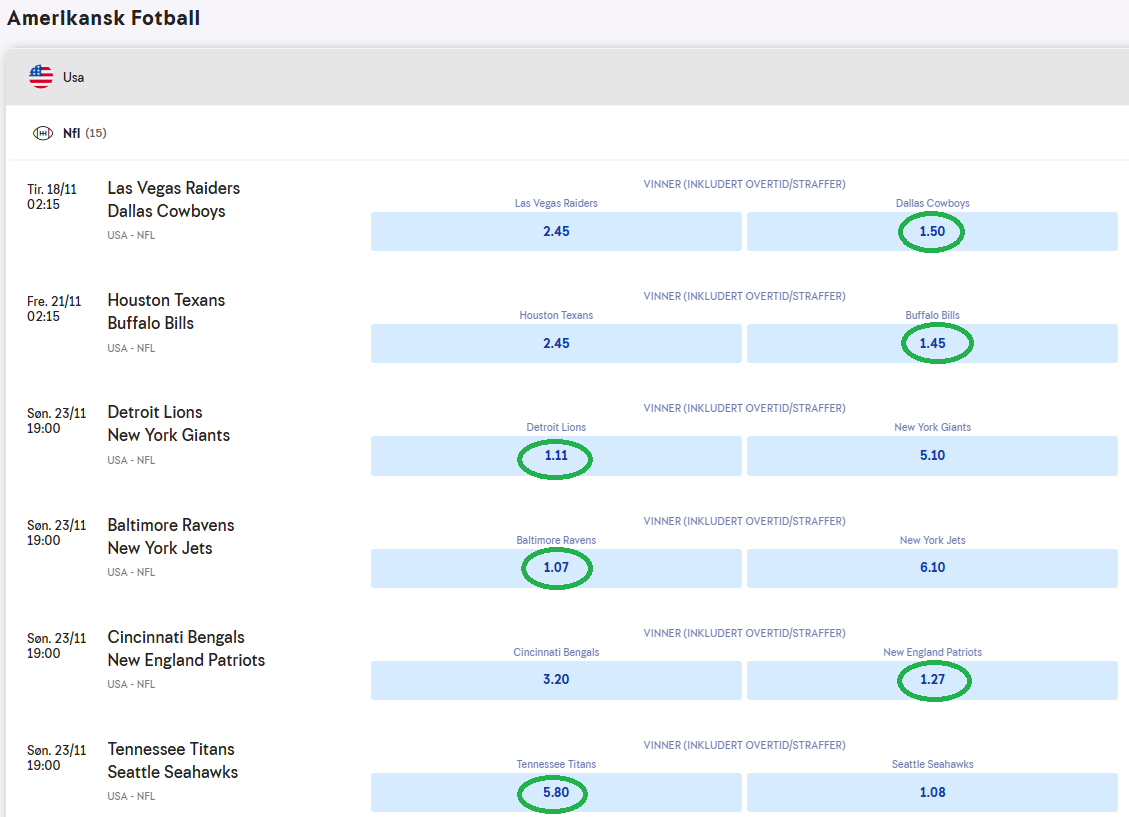Pick Houston Texans odds 2.45
1129x817 pixels.
click(556, 343)
